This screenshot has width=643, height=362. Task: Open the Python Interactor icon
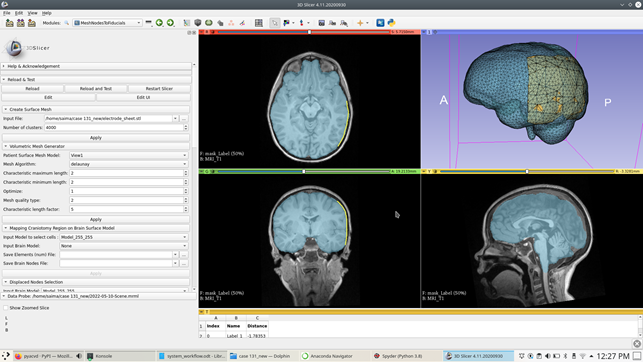point(391,23)
